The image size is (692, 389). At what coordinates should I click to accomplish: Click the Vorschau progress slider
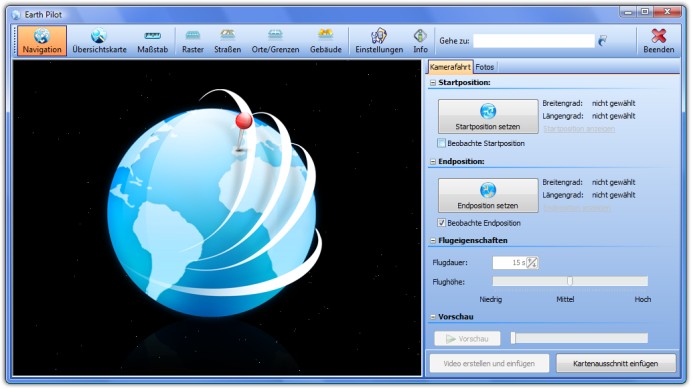579,338
